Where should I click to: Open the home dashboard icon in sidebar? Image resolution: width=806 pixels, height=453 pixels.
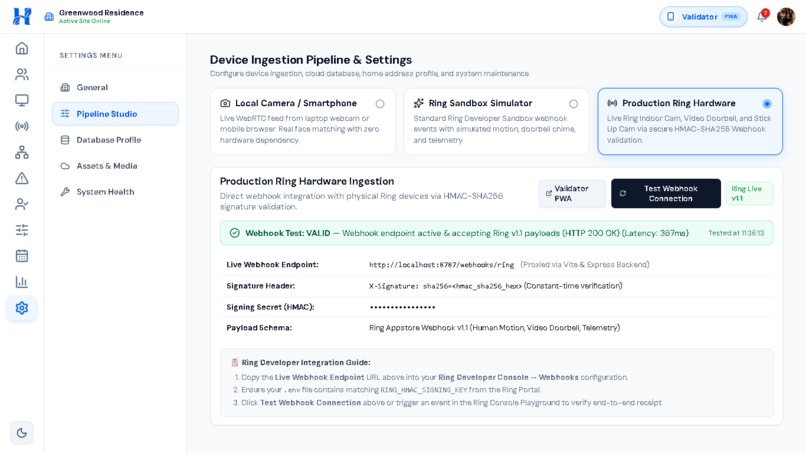pos(22,48)
